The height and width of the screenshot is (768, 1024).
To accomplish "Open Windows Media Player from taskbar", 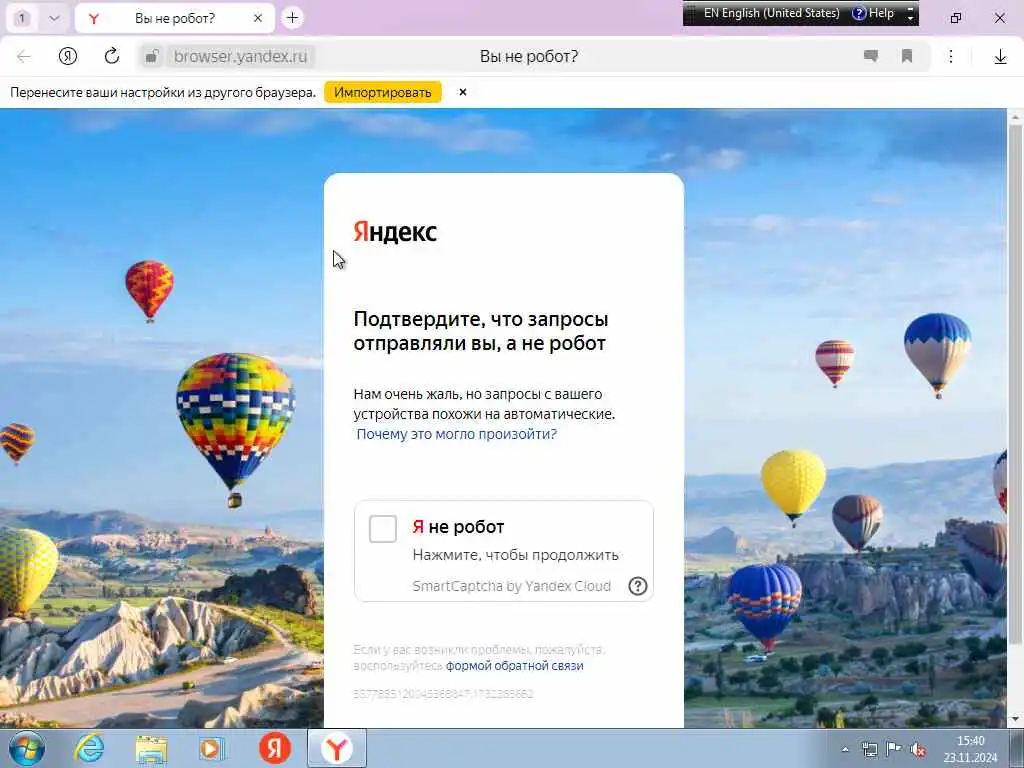I will tap(212, 749).
